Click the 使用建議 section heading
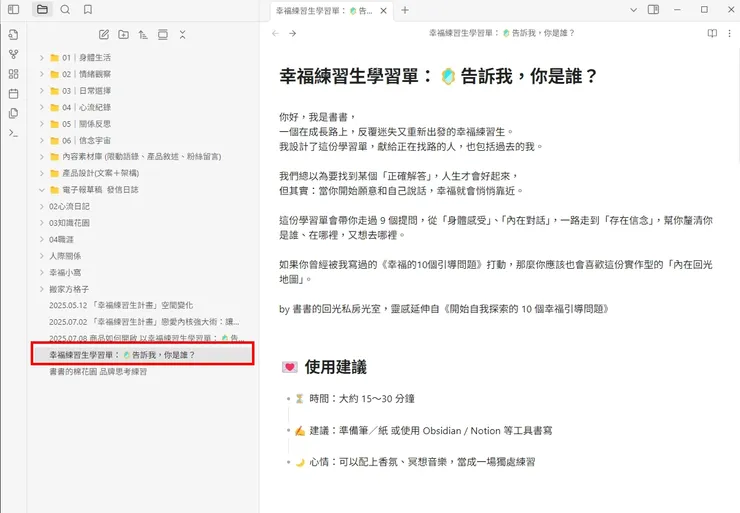Screen dimensions: 740x513 pos(336,367)
